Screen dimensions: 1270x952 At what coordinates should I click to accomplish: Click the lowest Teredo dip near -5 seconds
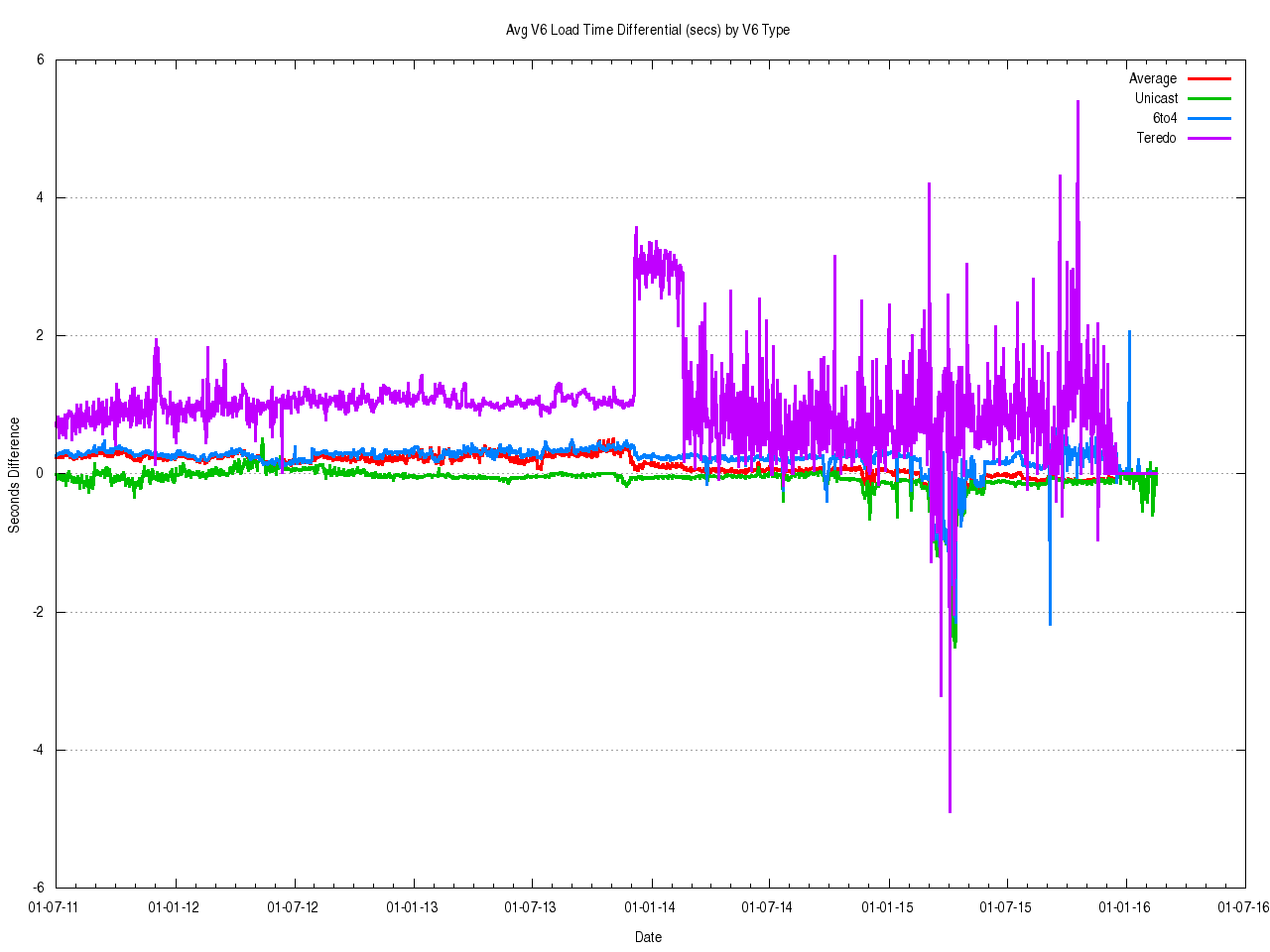pos(950,809)
